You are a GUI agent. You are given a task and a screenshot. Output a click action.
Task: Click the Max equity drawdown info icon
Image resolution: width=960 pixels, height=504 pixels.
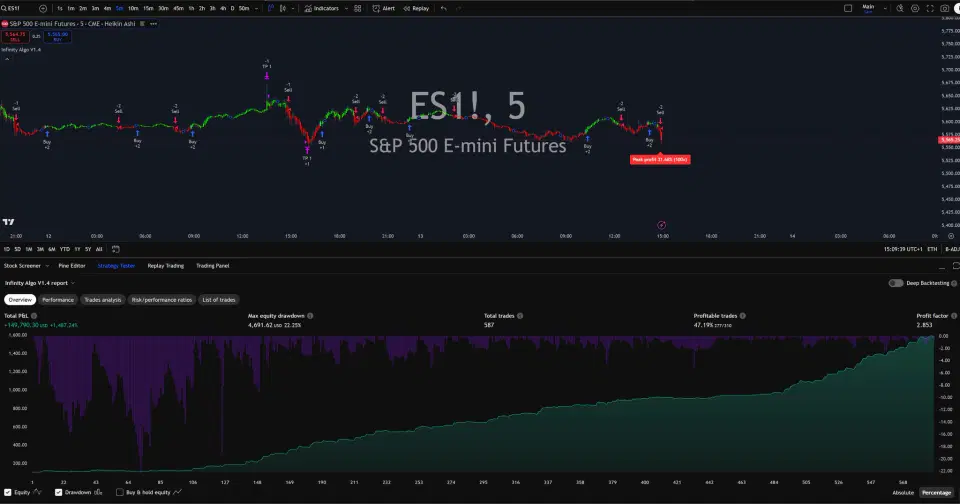pyautogui.click(x=310, y=316)
